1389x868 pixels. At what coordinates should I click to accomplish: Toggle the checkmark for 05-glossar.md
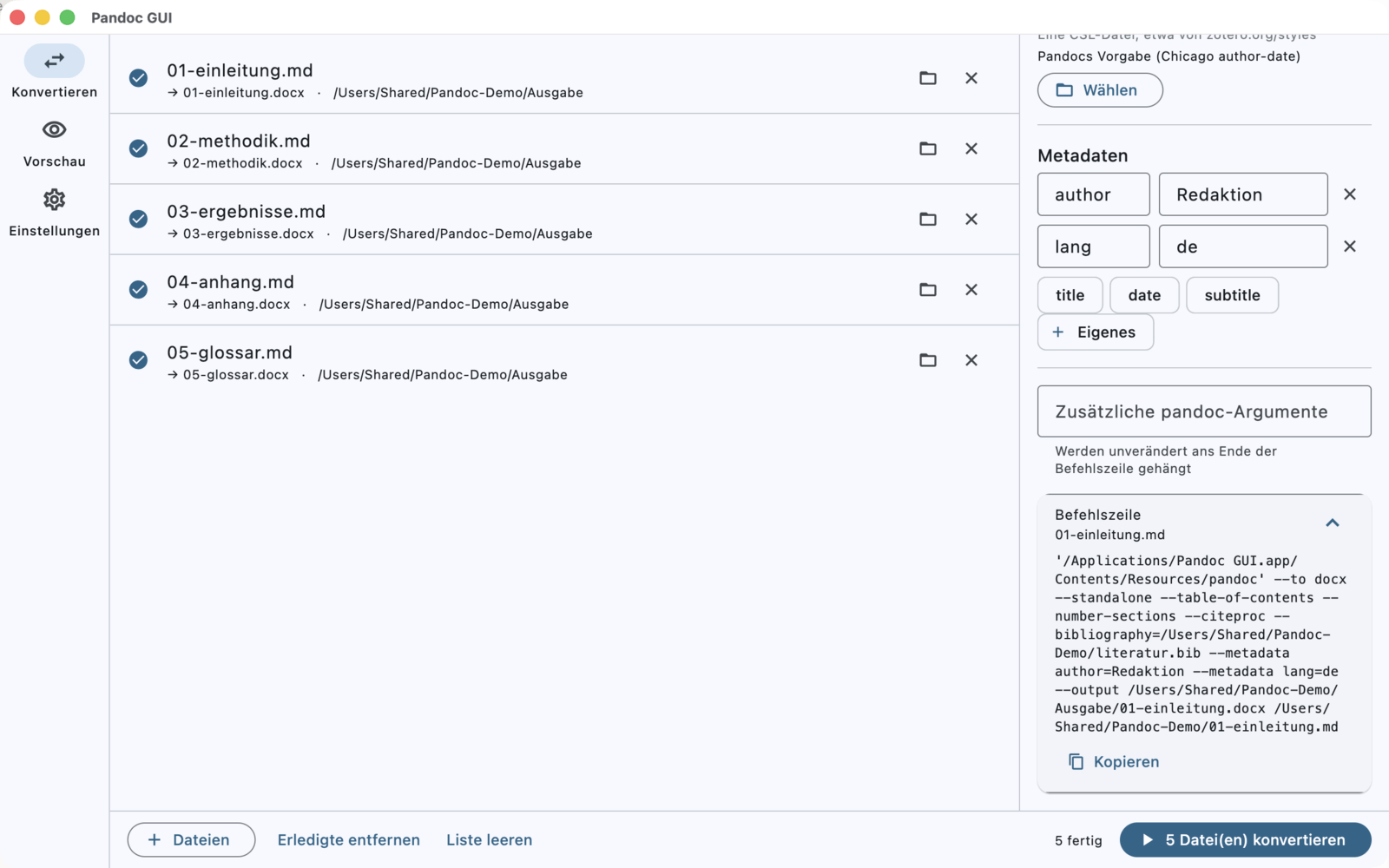tap(138, 359)
